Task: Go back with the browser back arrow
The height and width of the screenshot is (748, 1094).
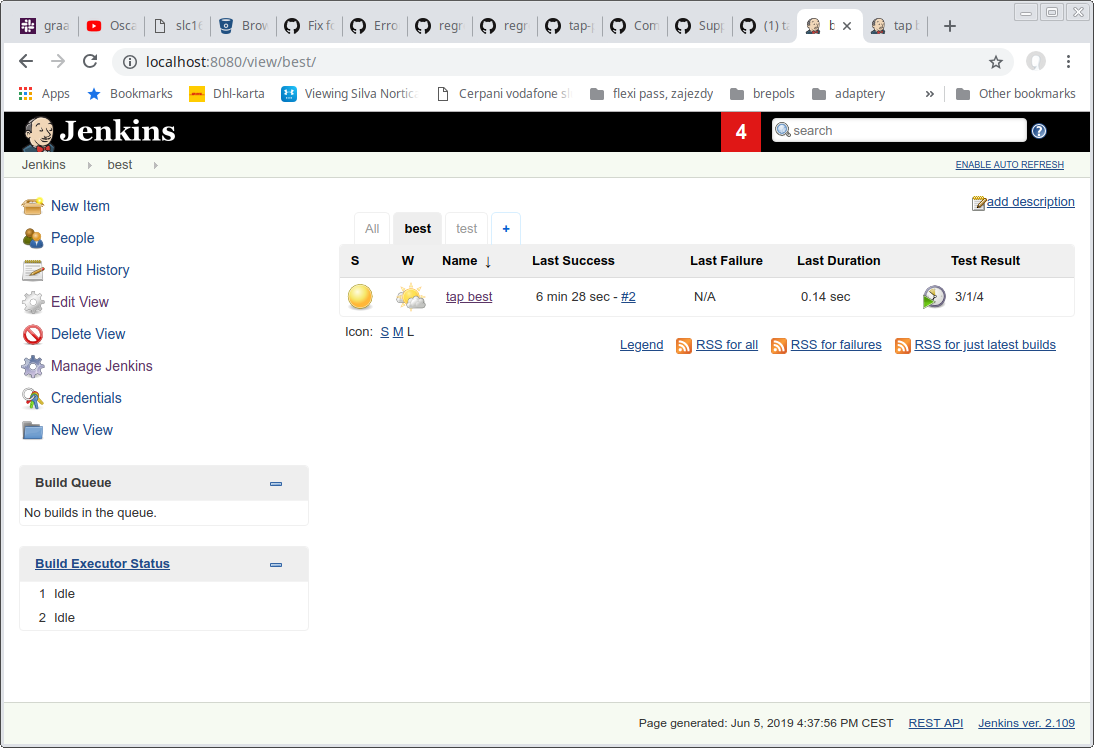Action: click(x=26, y=61)
